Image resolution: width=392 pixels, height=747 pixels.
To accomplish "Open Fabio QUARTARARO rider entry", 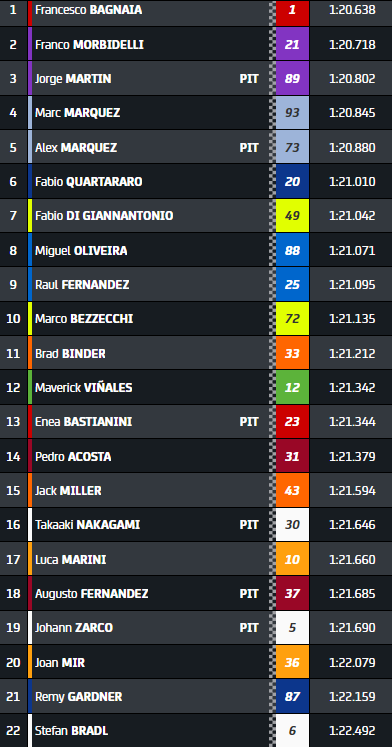I will (89, 182).
